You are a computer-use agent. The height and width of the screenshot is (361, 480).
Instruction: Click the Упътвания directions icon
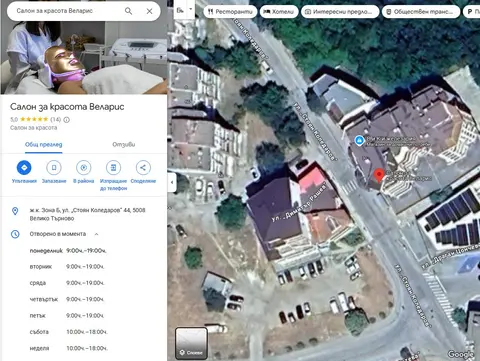(x=24, y=168)
